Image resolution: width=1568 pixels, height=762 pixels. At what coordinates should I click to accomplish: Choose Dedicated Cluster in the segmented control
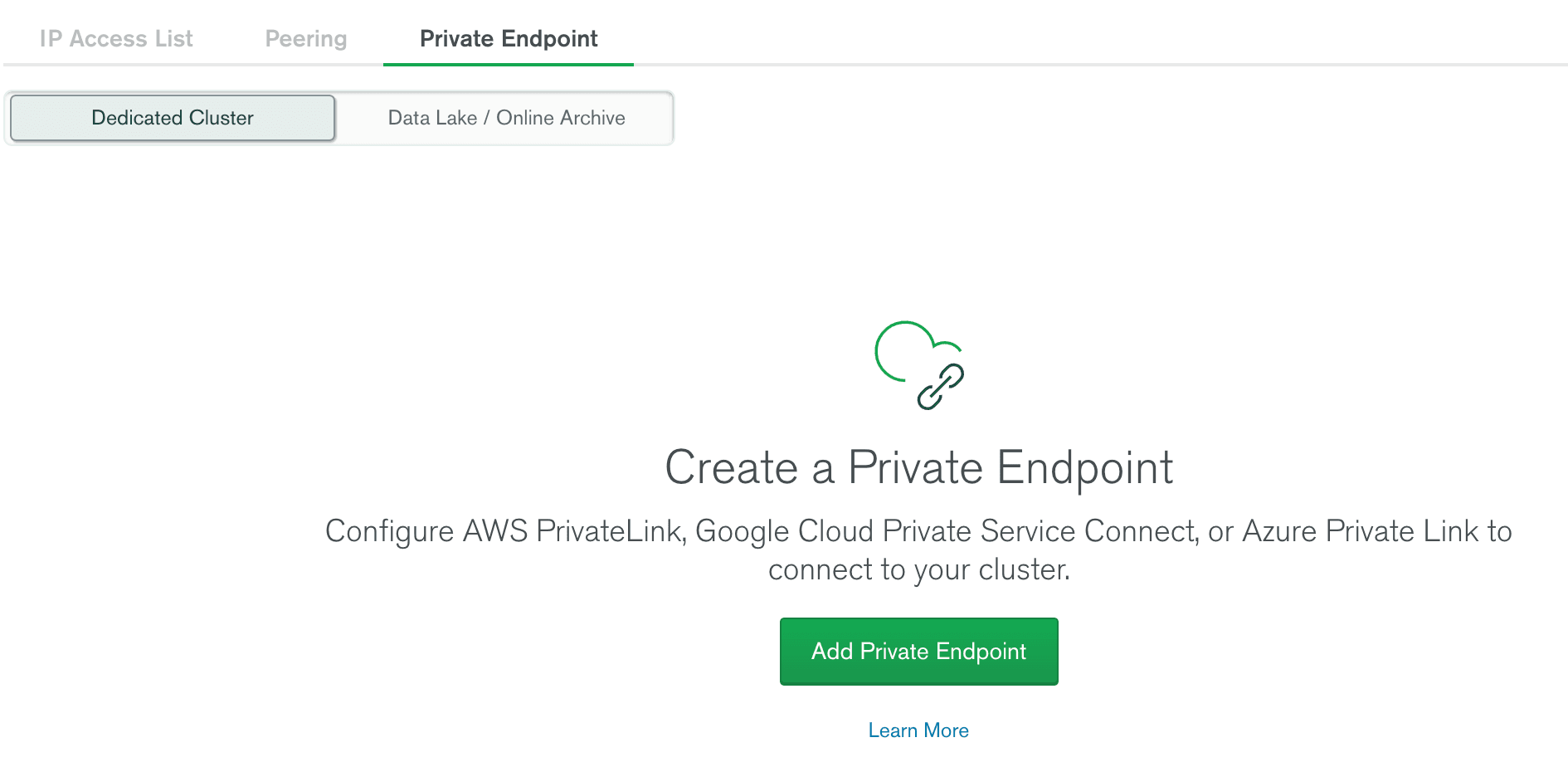click(173, 118)
